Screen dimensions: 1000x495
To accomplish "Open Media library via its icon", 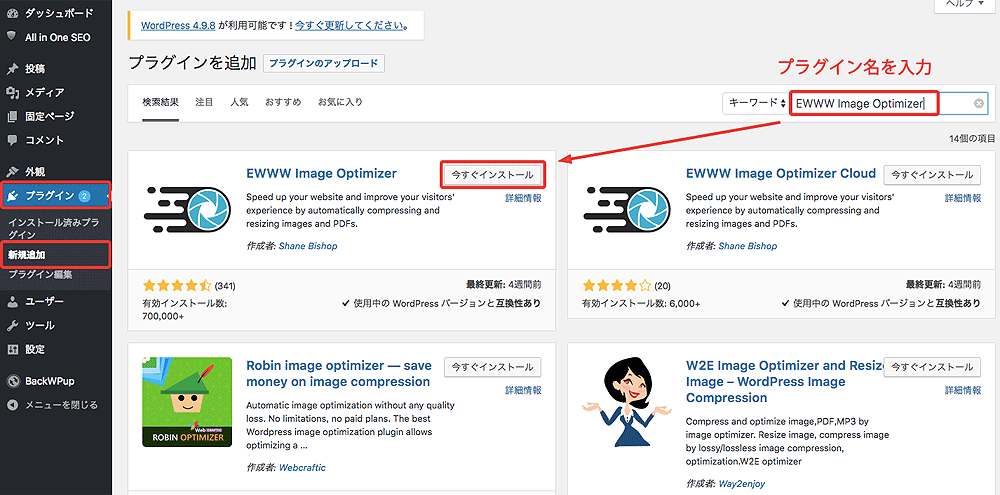I will coord(12,93).
